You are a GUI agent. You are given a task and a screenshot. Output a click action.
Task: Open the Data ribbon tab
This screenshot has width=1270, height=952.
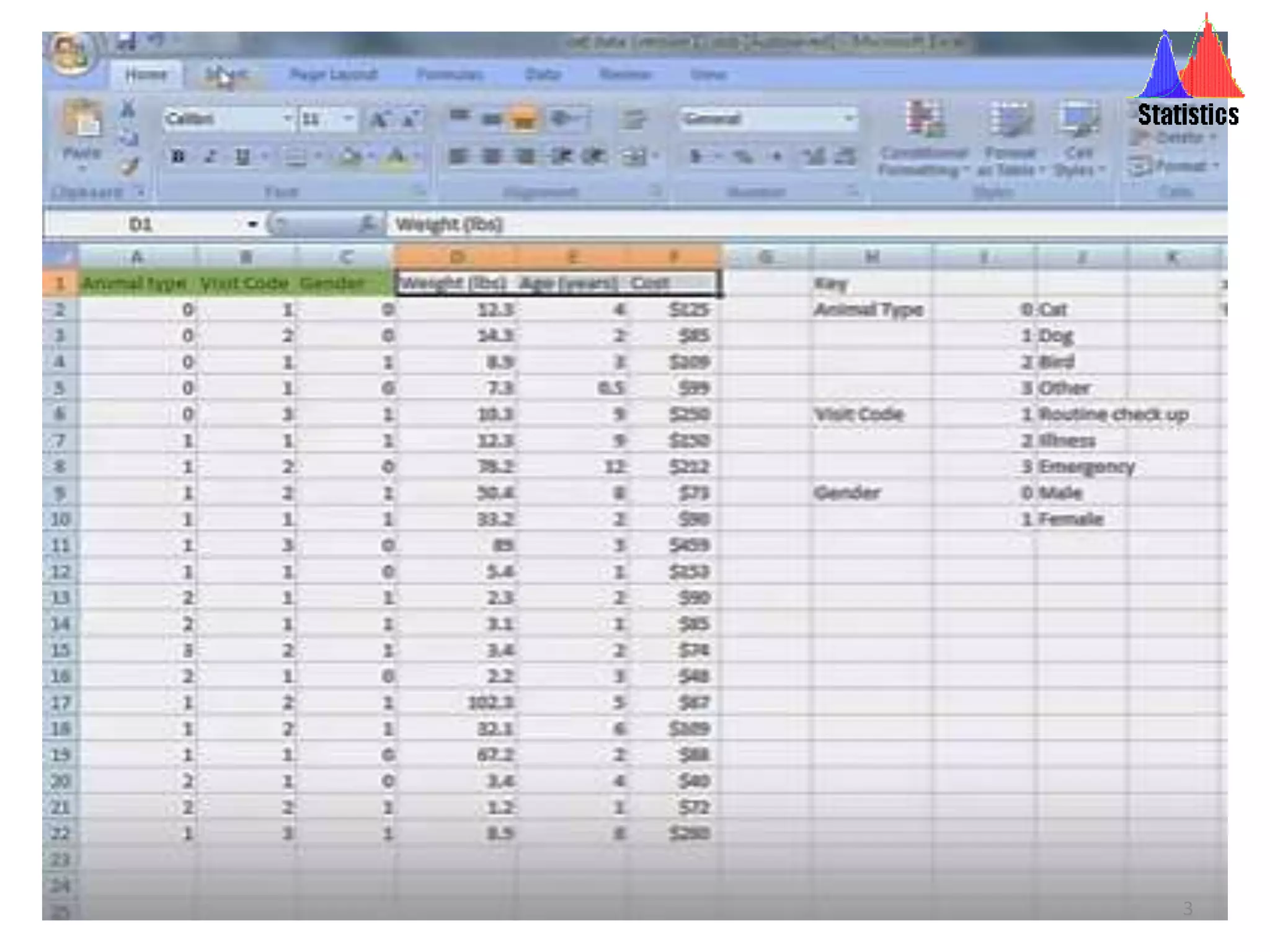pos(543,75)
